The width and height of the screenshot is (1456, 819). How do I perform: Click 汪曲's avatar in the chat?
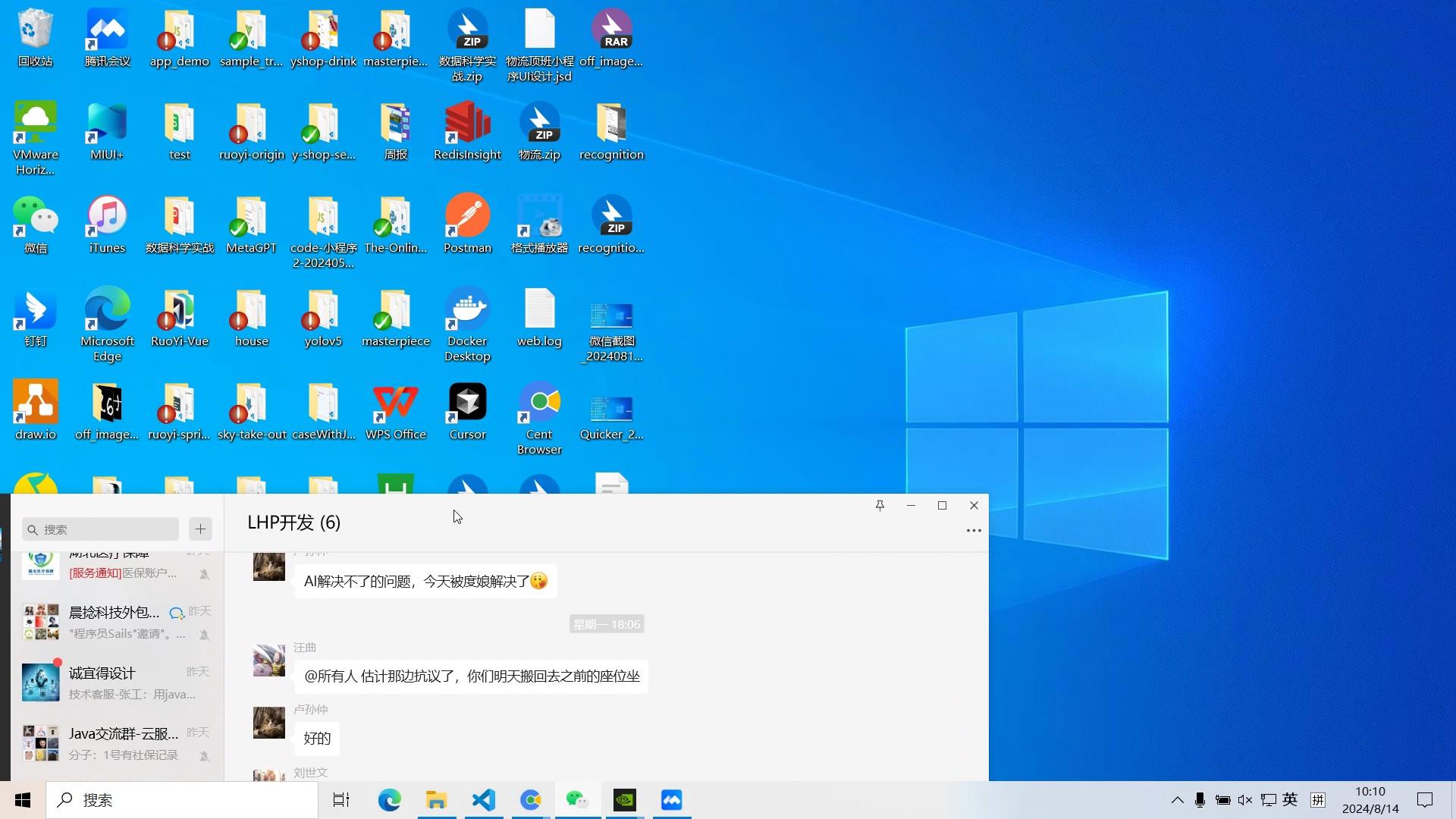(268, 661)
